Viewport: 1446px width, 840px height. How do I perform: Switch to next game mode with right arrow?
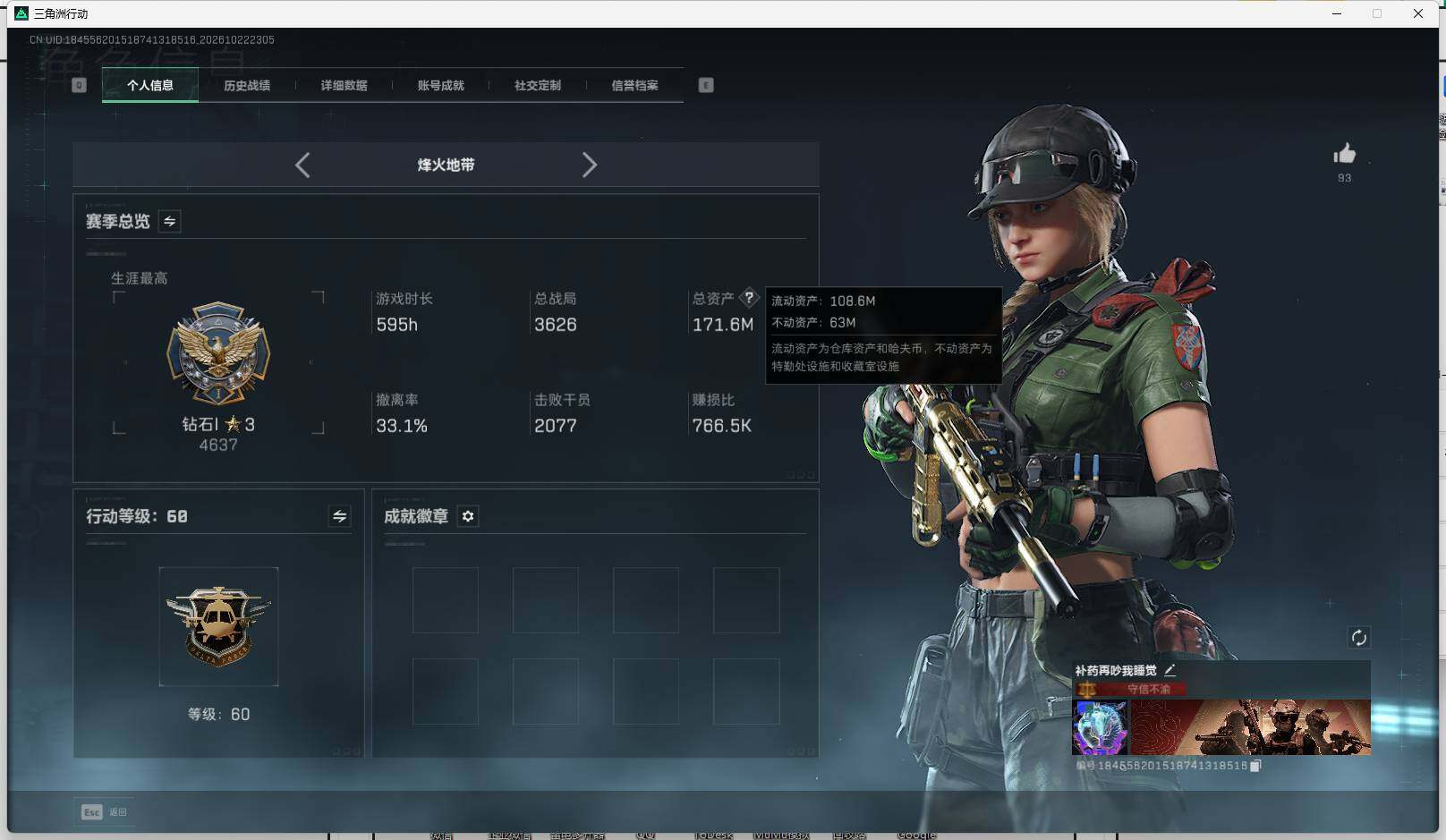point(589,165)
